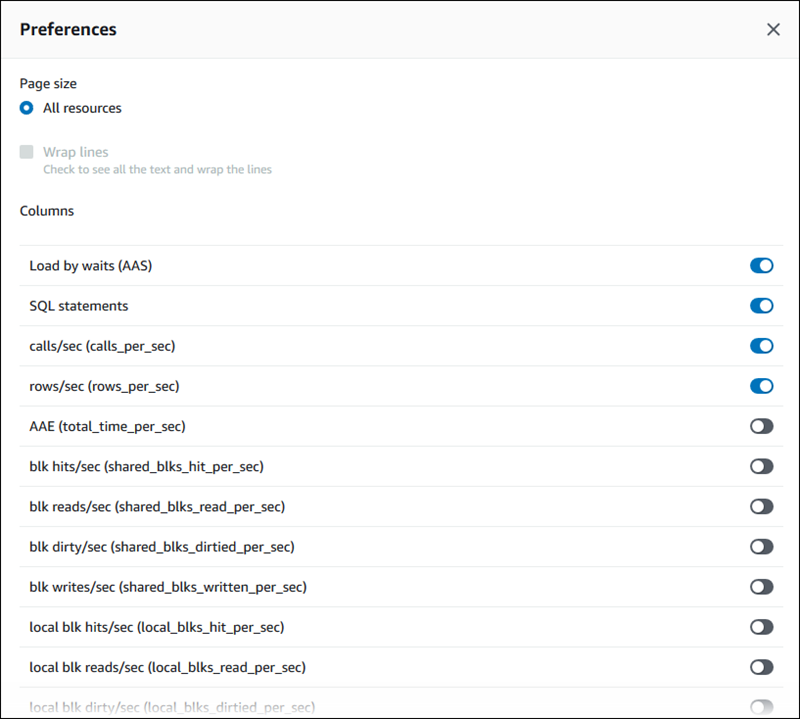Screen dimensions: 800x719
Task: Select the All resources page size option
Action: [x=25, y=108]
